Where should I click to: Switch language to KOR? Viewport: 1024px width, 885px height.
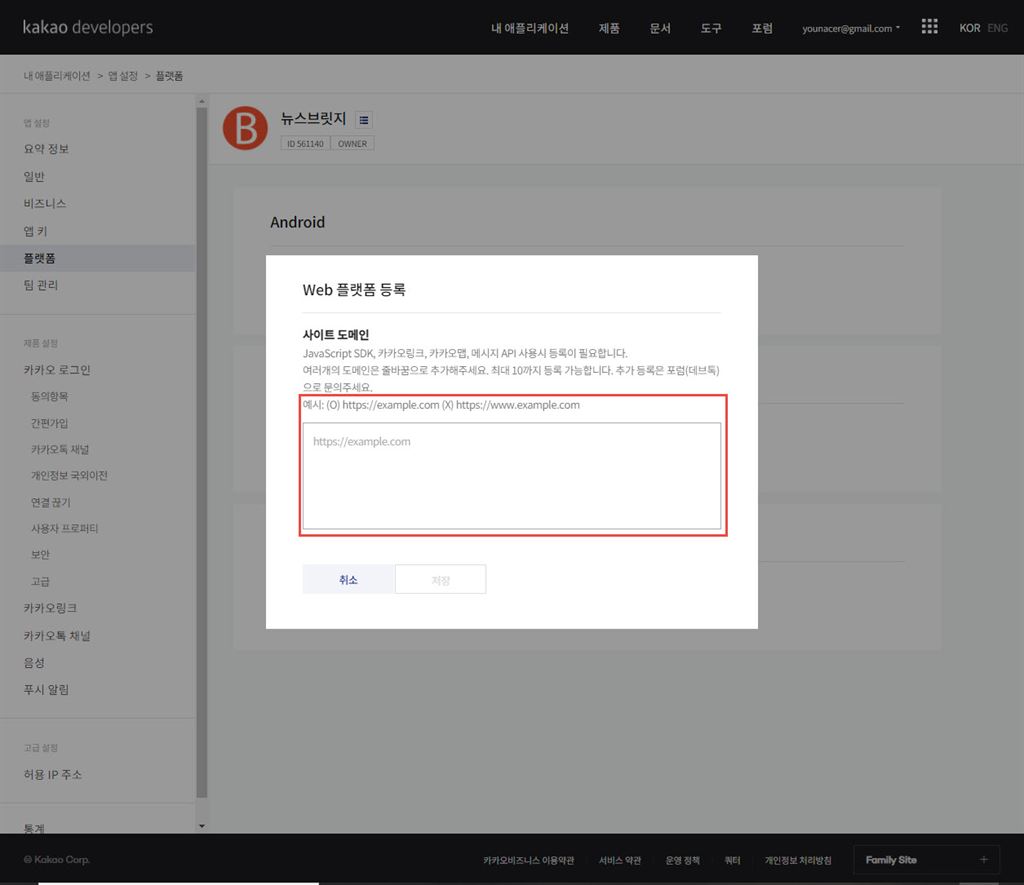tap(969, 28)
